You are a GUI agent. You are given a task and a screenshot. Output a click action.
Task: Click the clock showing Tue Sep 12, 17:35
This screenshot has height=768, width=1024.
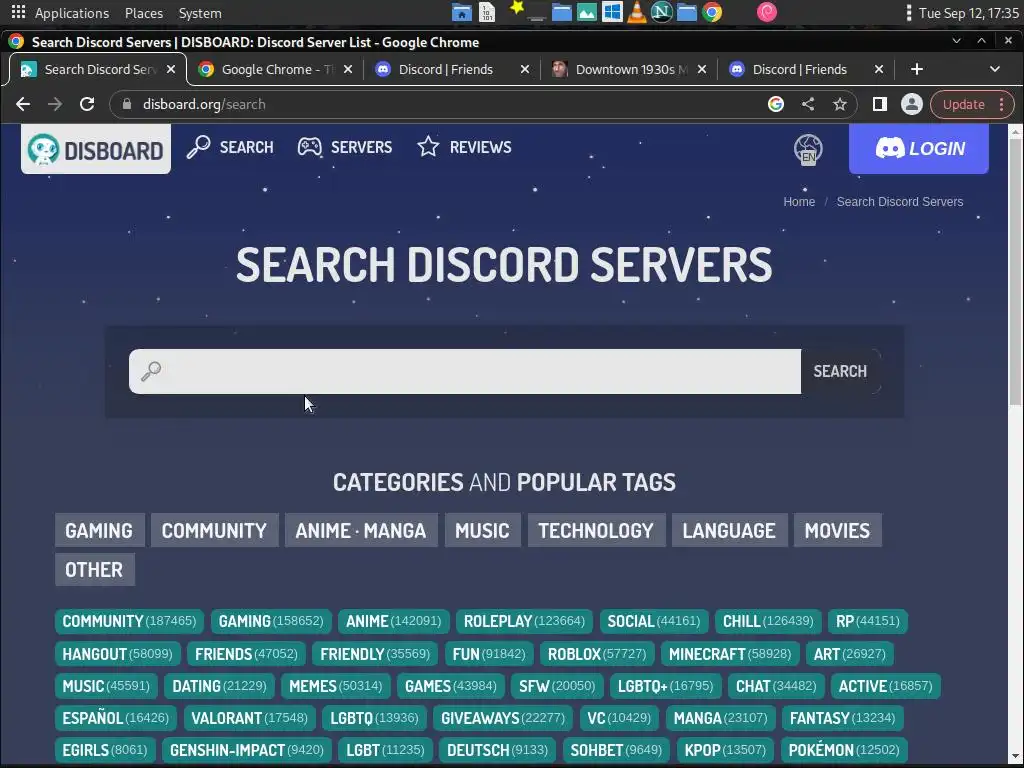(968, 13)
